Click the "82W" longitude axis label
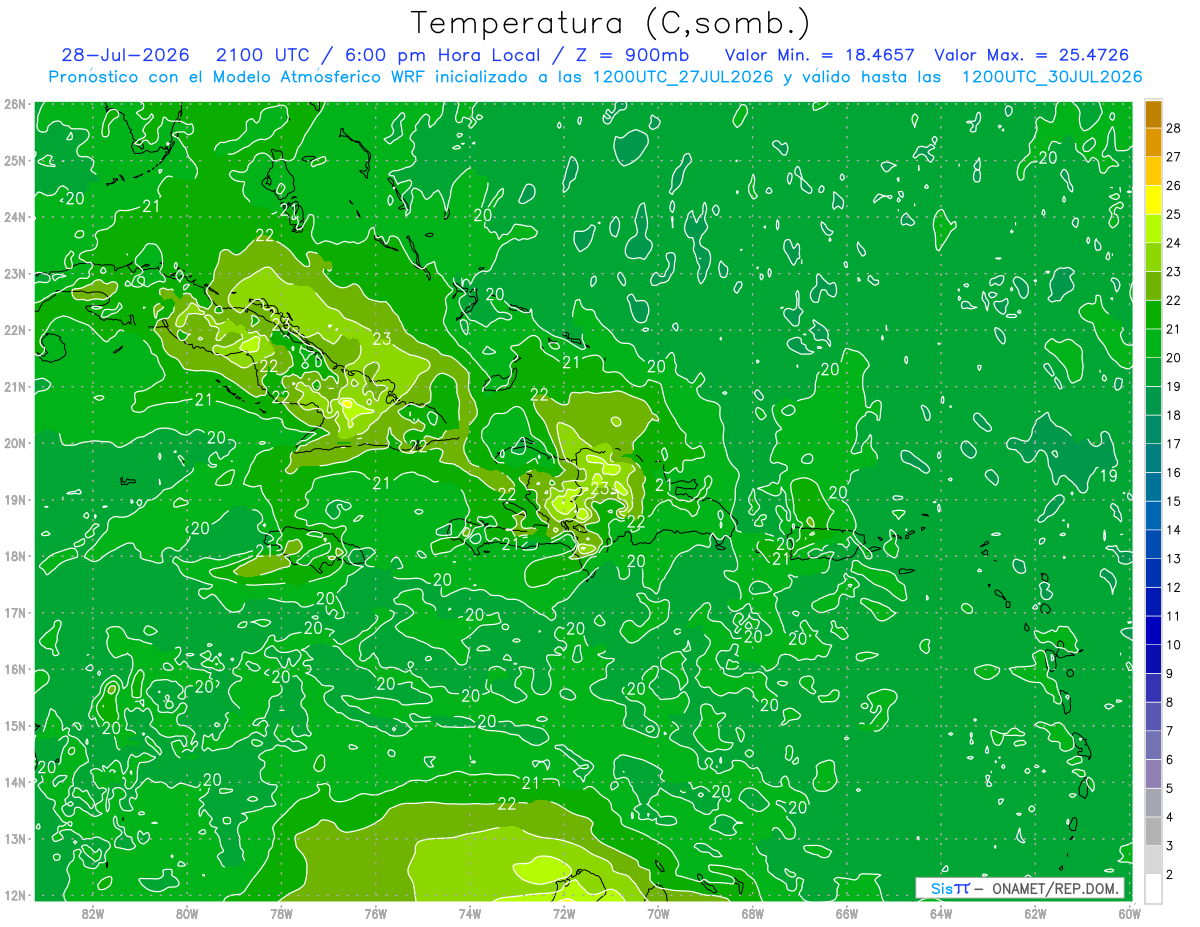 point(93,913)
